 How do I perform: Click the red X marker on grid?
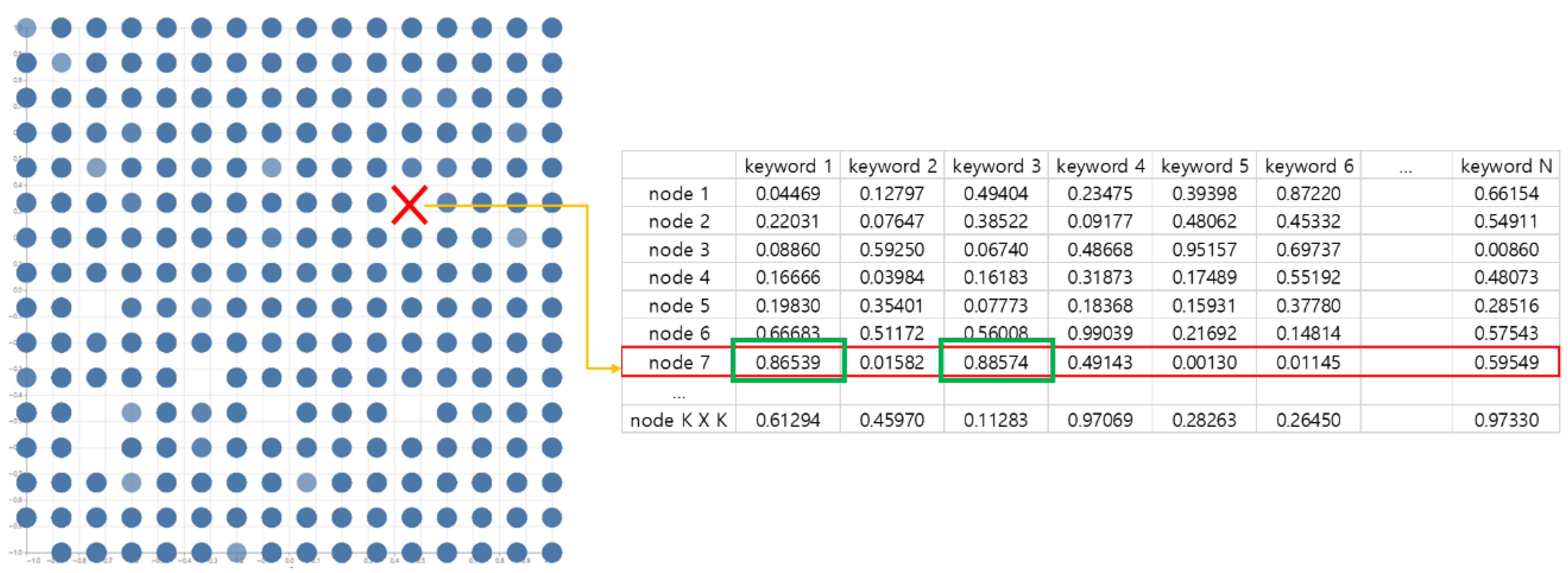tap(409, 204)
